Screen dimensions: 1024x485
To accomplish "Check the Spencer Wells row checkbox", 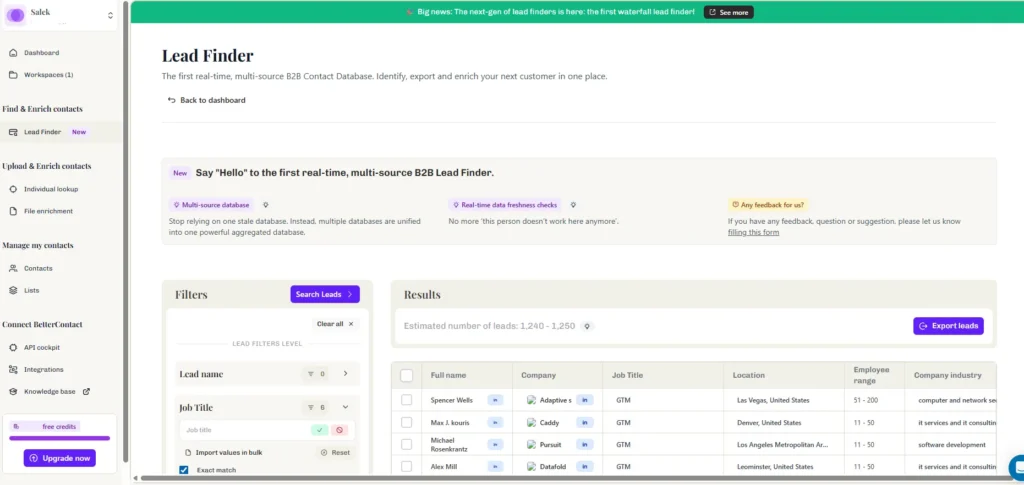I will [406, 400].
